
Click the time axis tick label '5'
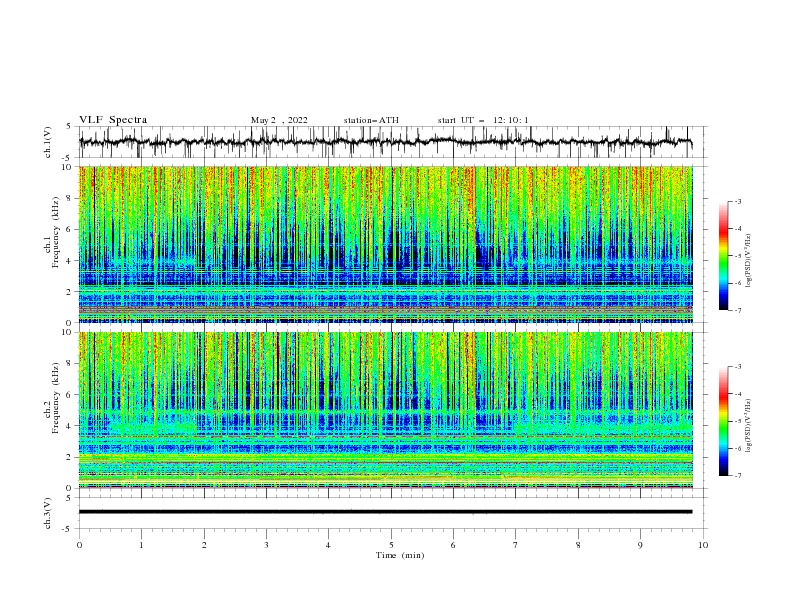coord(391,545)
